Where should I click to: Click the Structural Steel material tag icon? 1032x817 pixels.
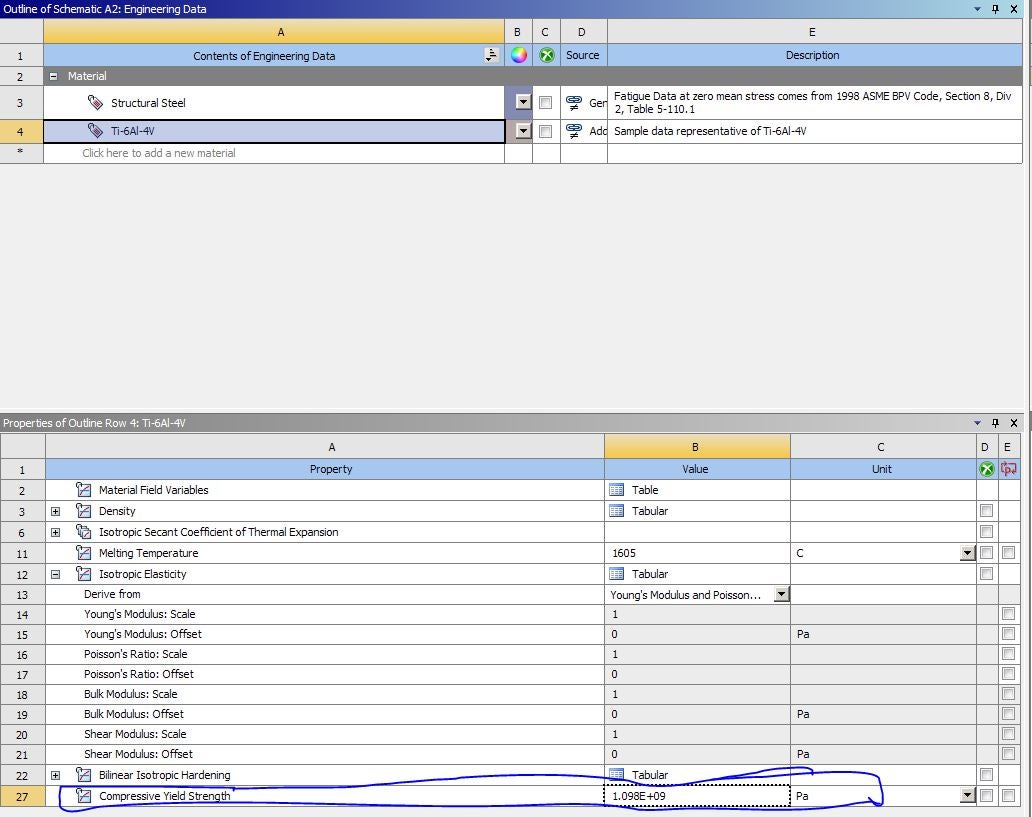tap(95, 102)
